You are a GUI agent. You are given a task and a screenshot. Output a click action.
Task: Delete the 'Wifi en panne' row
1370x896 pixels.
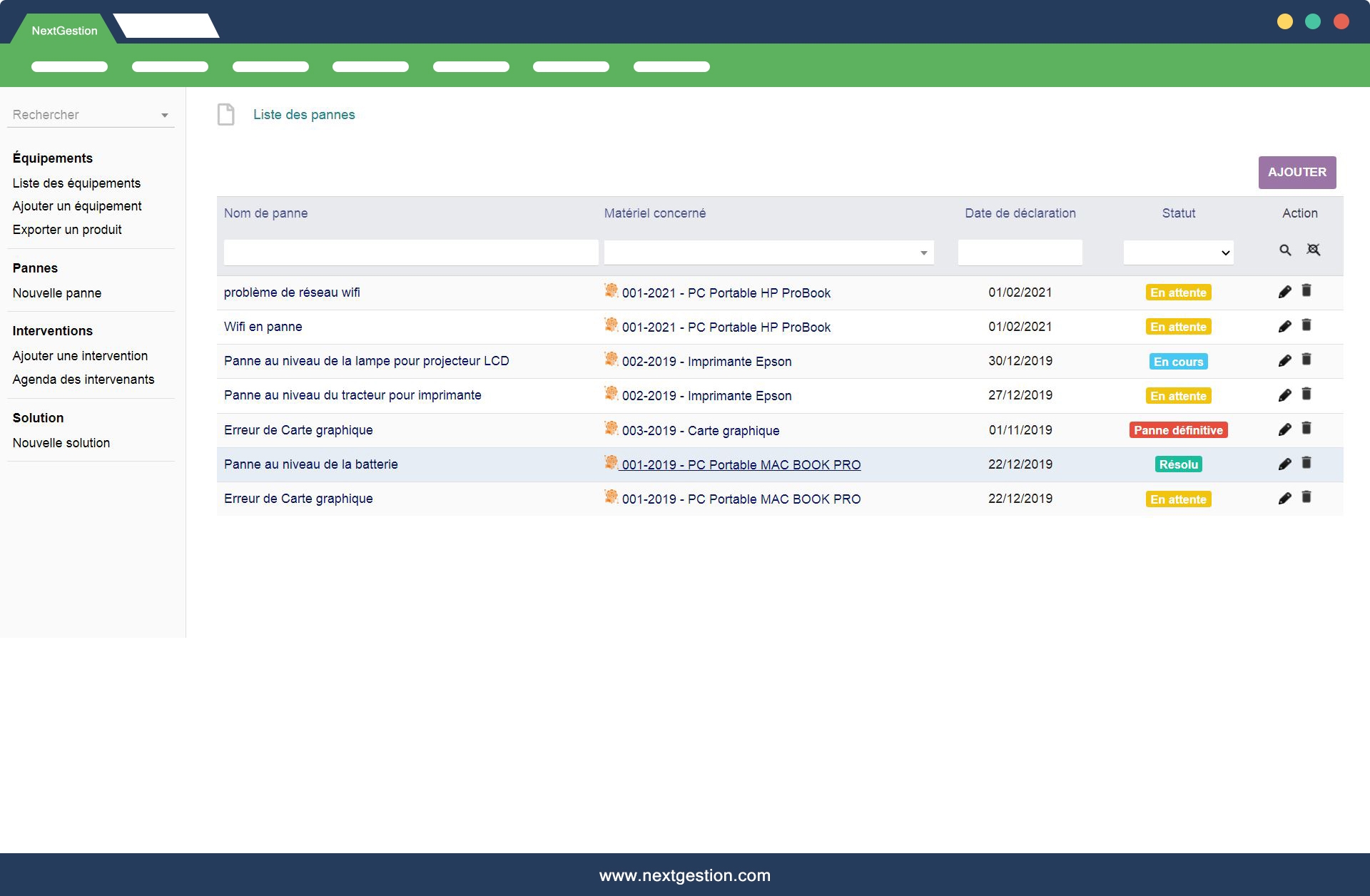tap(1306, 325)
